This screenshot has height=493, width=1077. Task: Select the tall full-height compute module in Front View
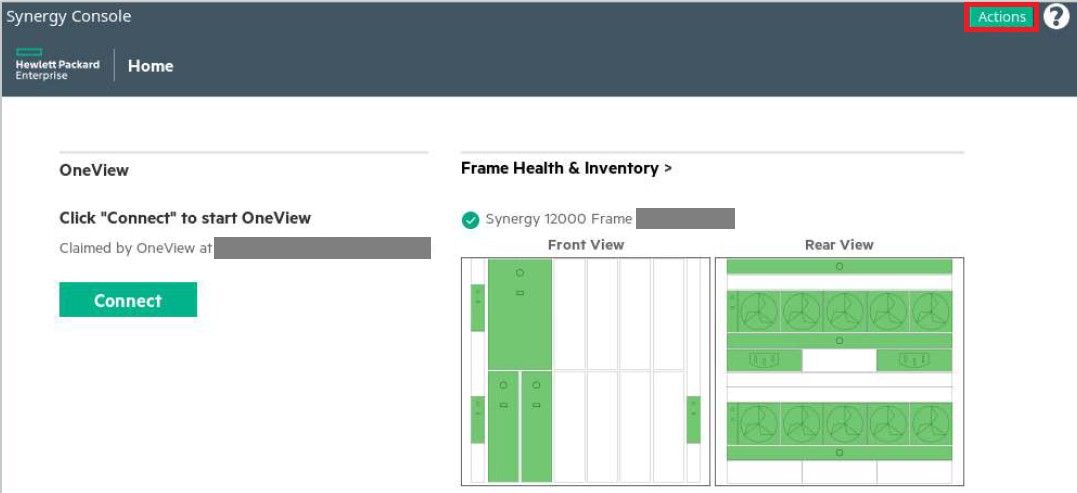click(x=520, y=314)
